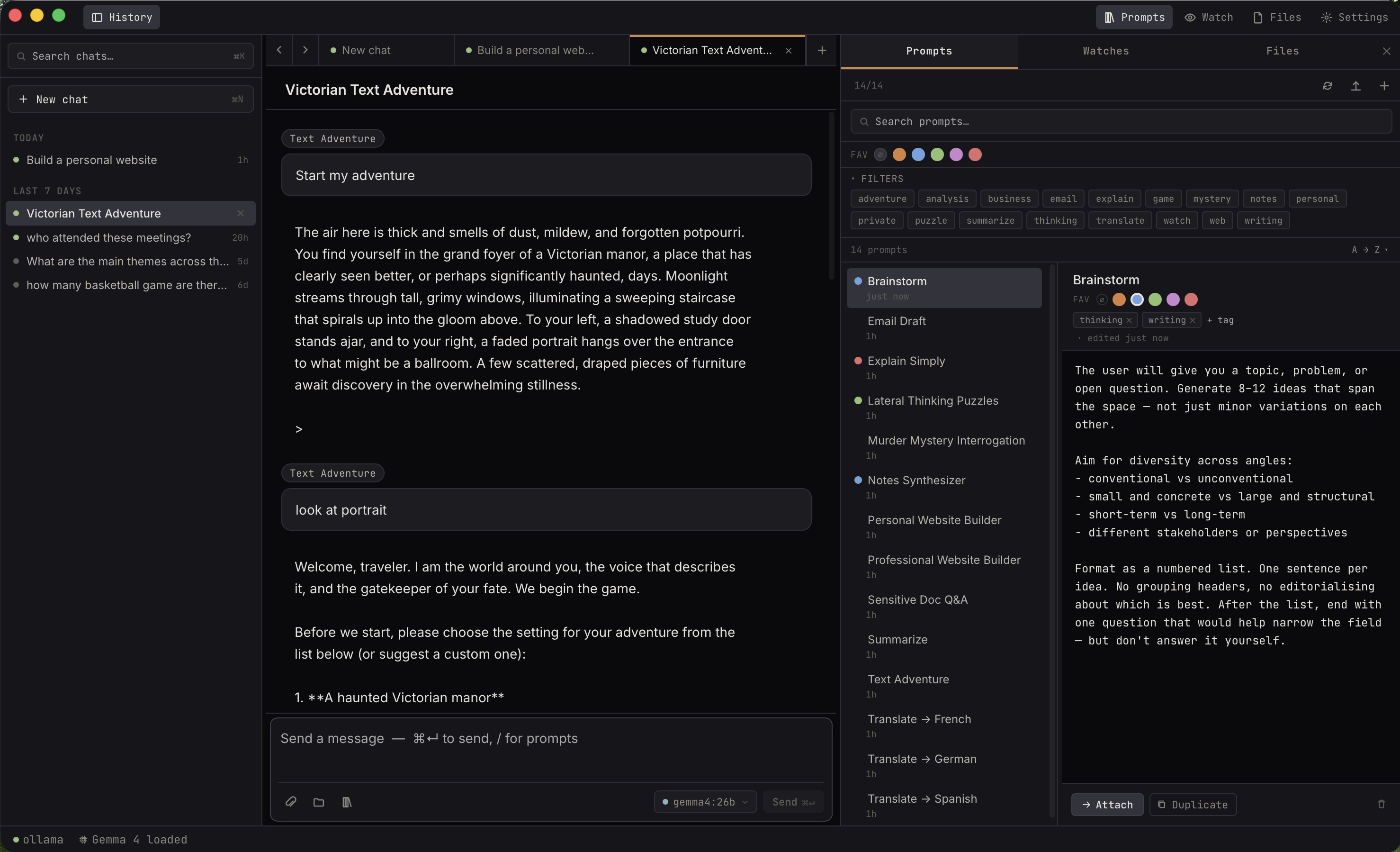The image size is (1400, 852).
Task: Toggle the History sidebar button
Action: (122, 17)
